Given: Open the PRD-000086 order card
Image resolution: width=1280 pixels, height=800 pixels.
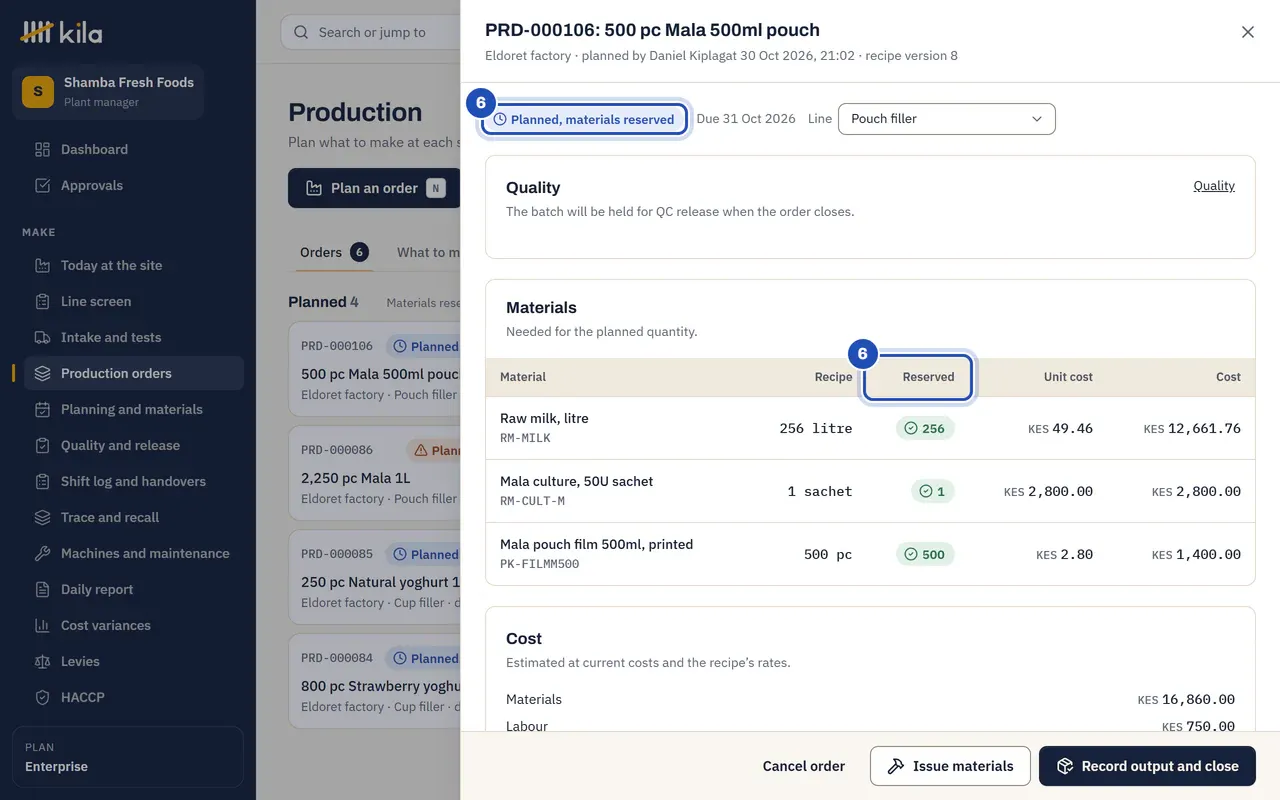Looking at the screenshot, I should pyautogui.click(x=374, y=473).
